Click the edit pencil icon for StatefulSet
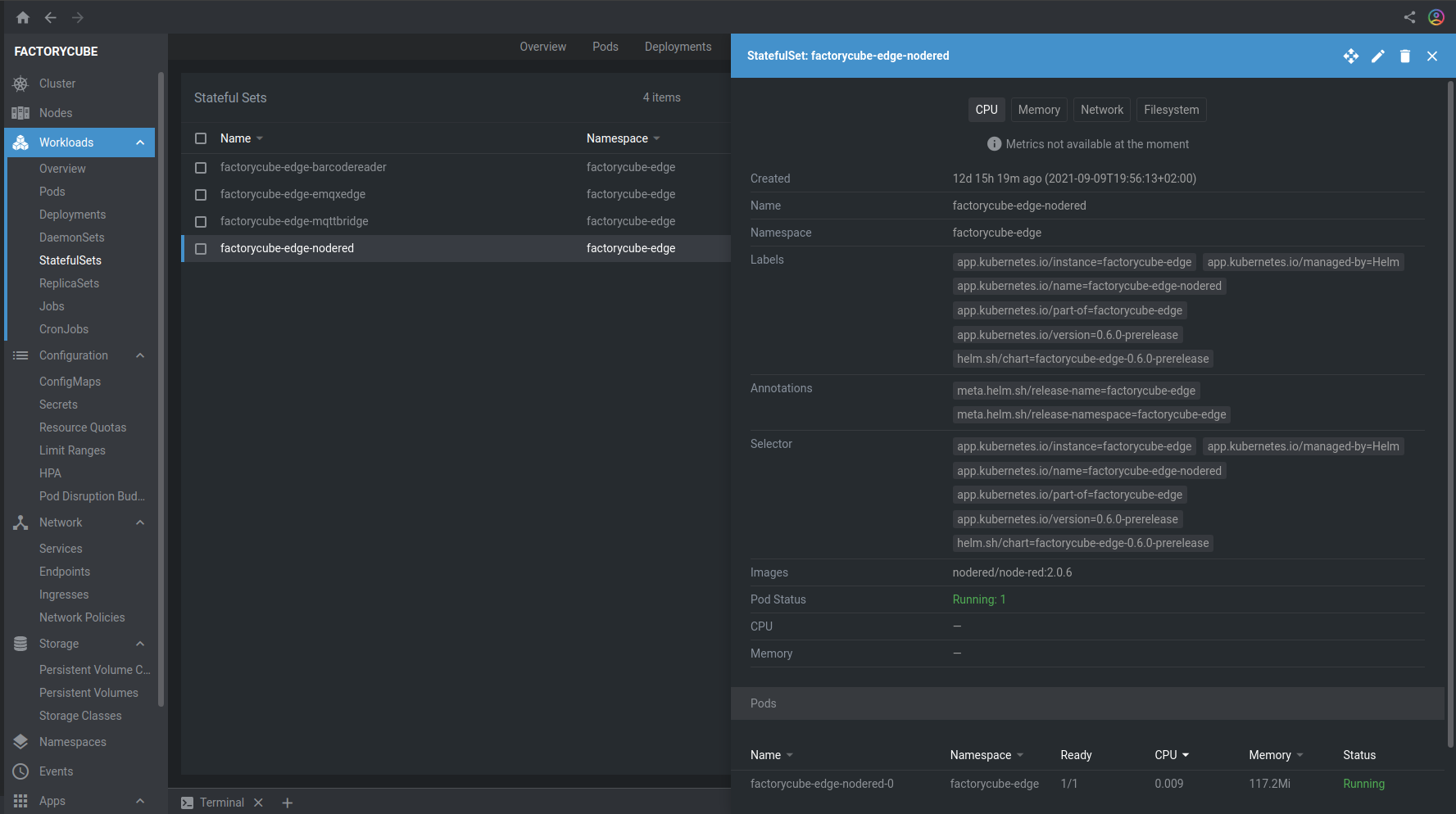 tap(1378, 56)
